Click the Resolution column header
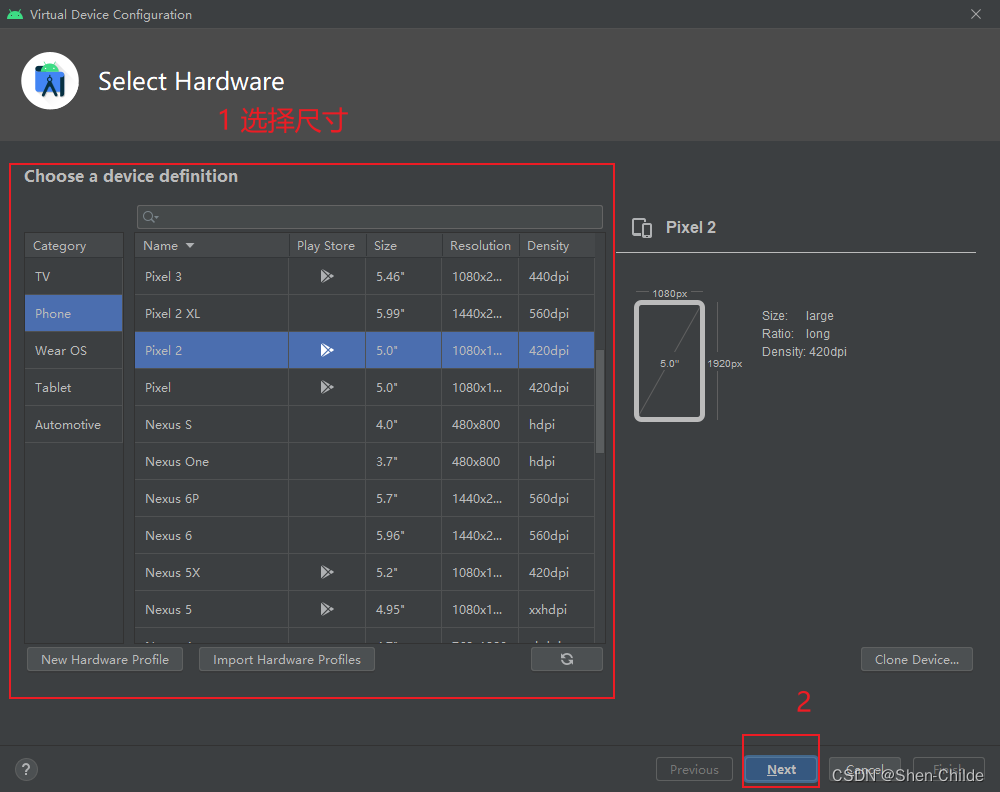The height and width of the screenshot is (792, 1000). pos(480,246)
